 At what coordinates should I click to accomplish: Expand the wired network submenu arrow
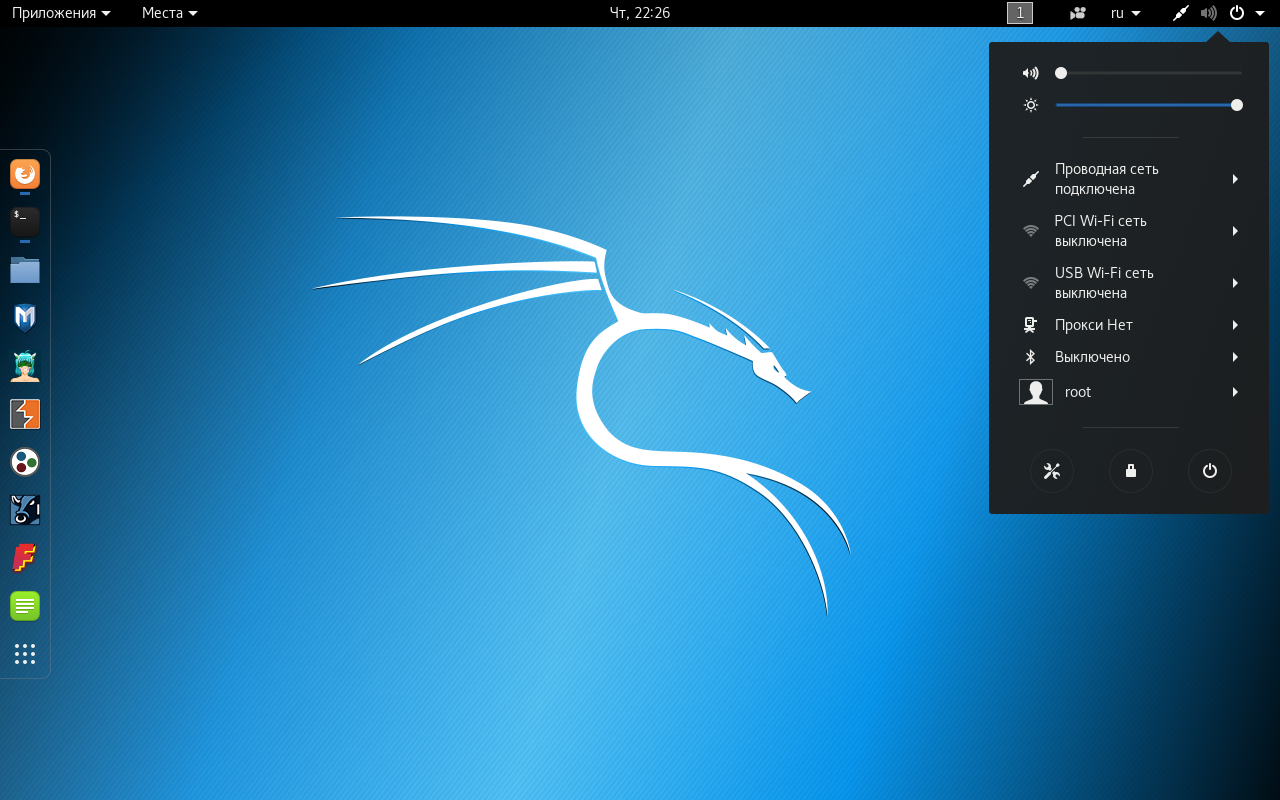point(1236,179)
